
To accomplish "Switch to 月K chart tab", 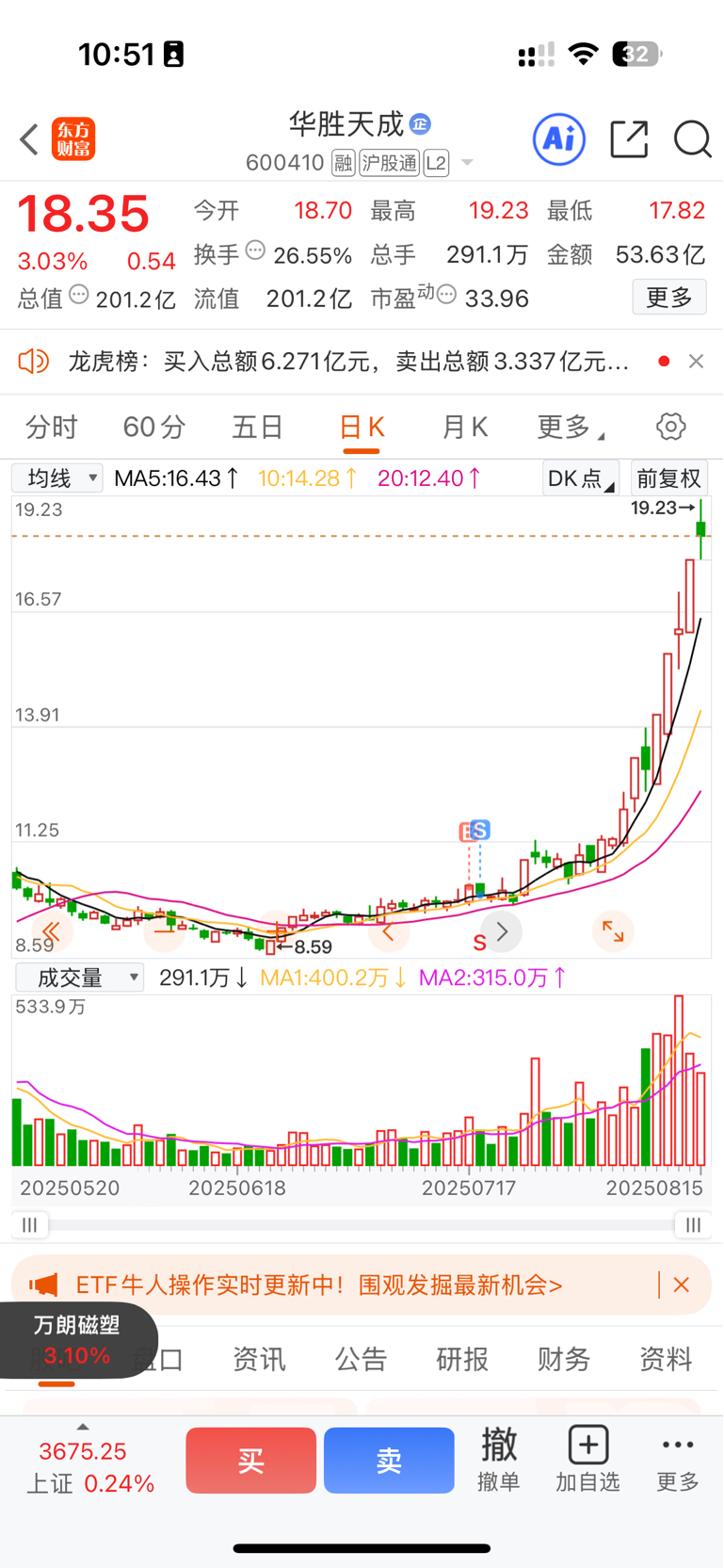I will [465, 427].
